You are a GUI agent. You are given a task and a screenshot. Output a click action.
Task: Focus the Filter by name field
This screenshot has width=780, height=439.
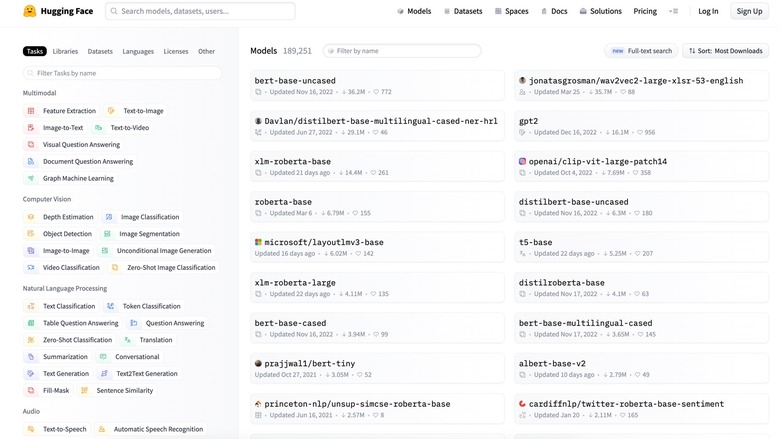click(x=402, y=51)
